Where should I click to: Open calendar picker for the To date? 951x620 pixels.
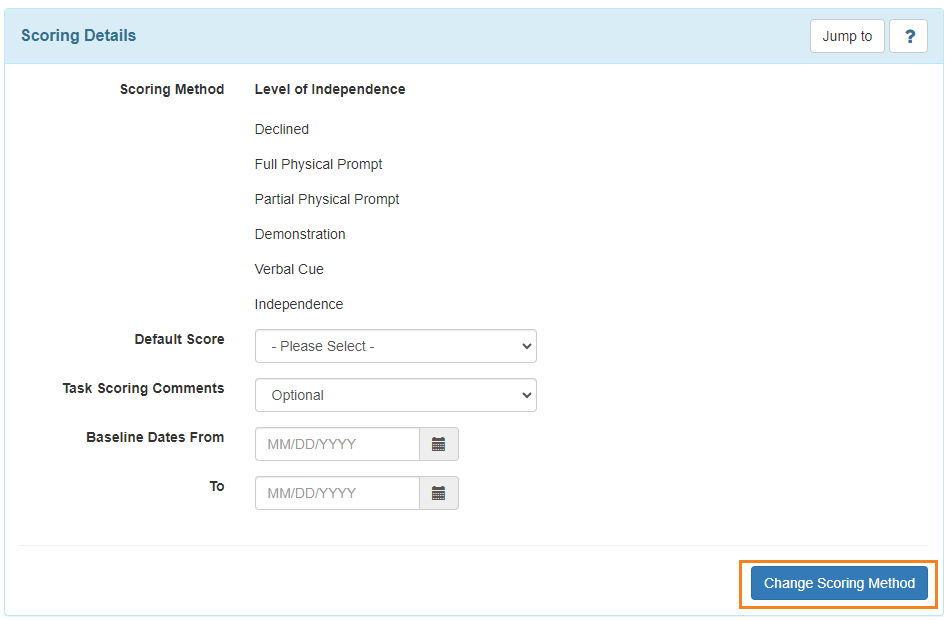439,493
